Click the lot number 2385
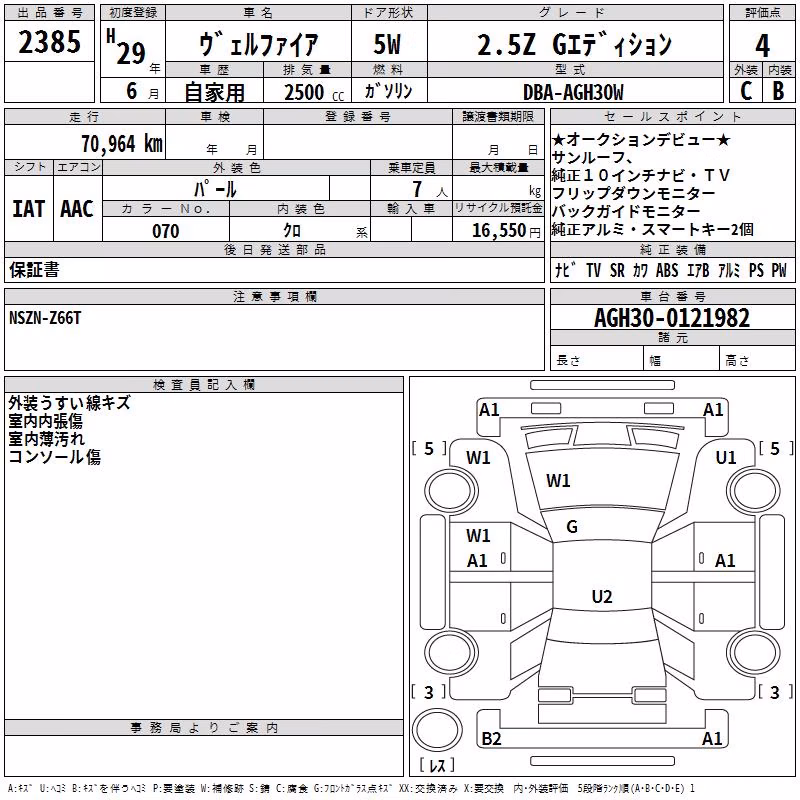Screen dimensions: 800x800 (49, 41)
